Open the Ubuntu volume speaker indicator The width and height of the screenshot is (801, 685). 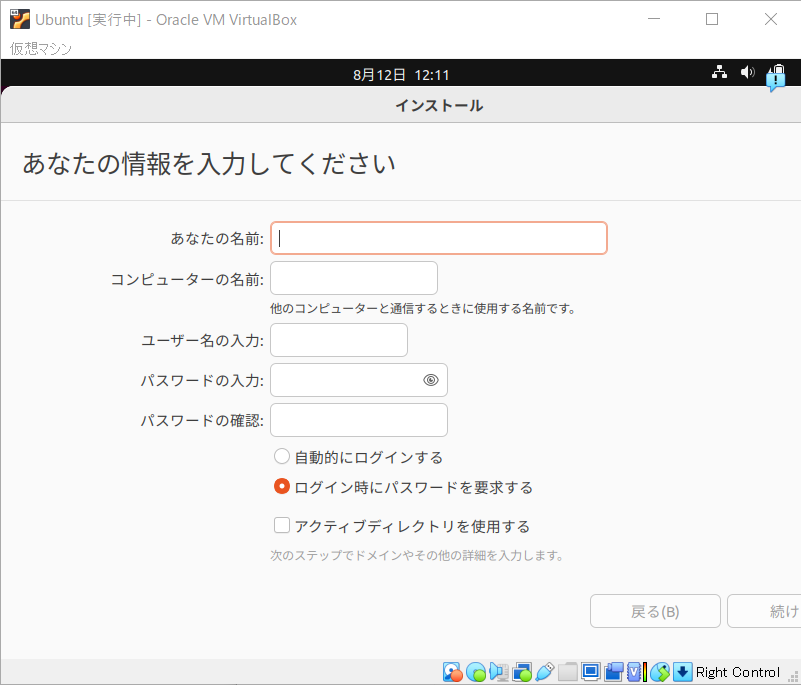747,72
